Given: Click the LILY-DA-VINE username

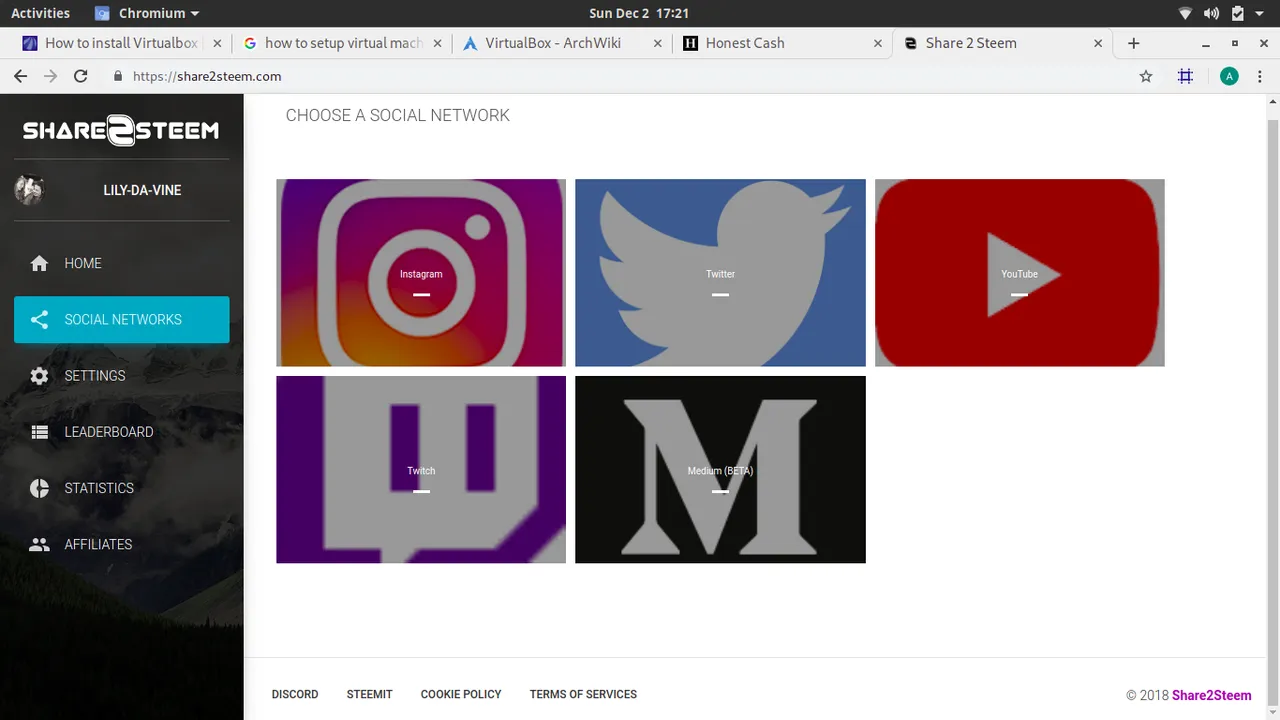Looking at the screenshot, I should point(142,190).
